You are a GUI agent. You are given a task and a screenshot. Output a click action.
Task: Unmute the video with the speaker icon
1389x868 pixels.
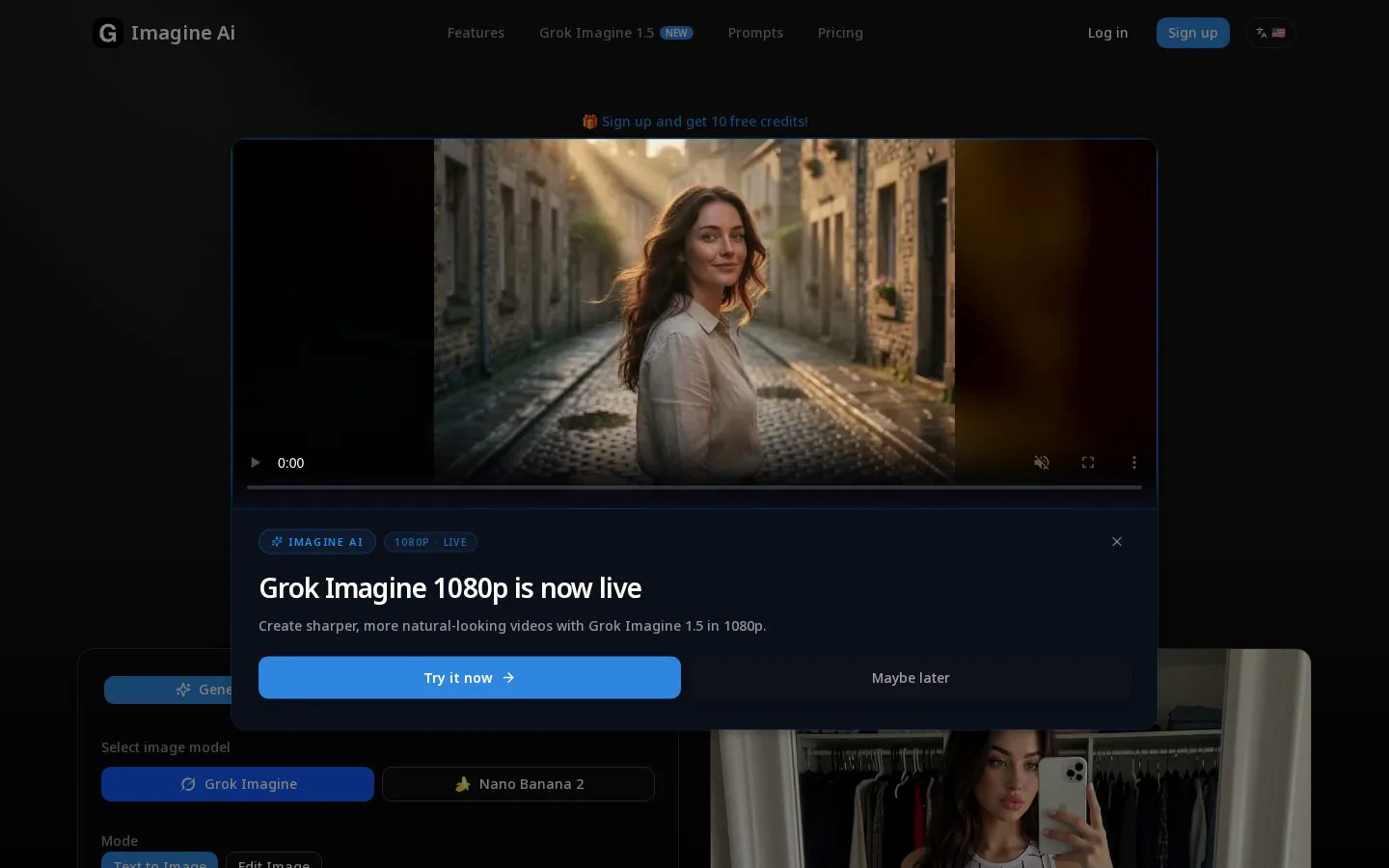1042,463
